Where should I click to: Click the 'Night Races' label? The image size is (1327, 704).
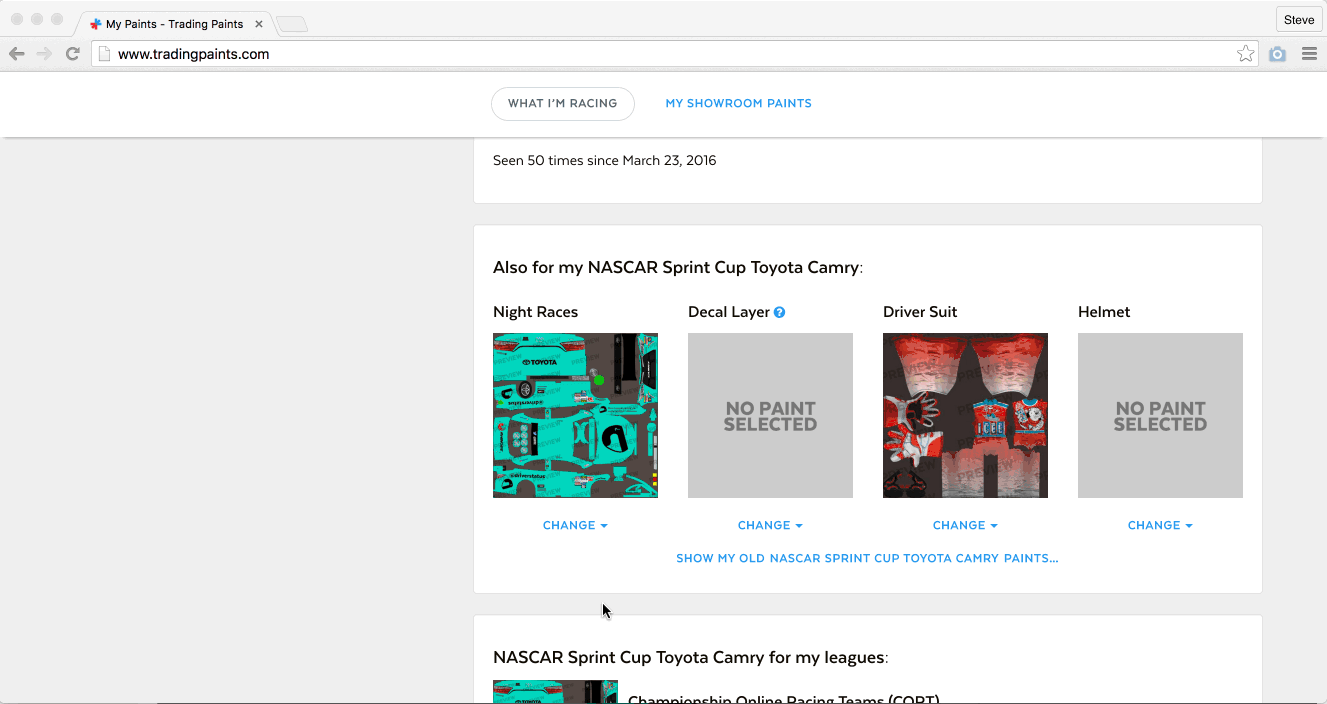point(535,312)
